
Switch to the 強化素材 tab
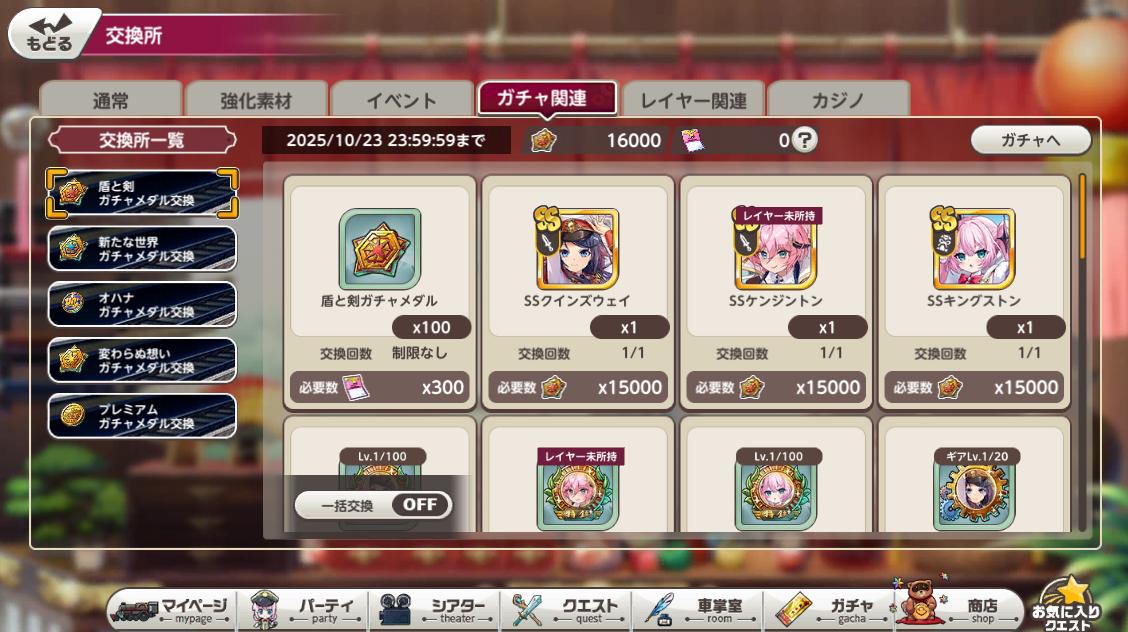(256, 100)
